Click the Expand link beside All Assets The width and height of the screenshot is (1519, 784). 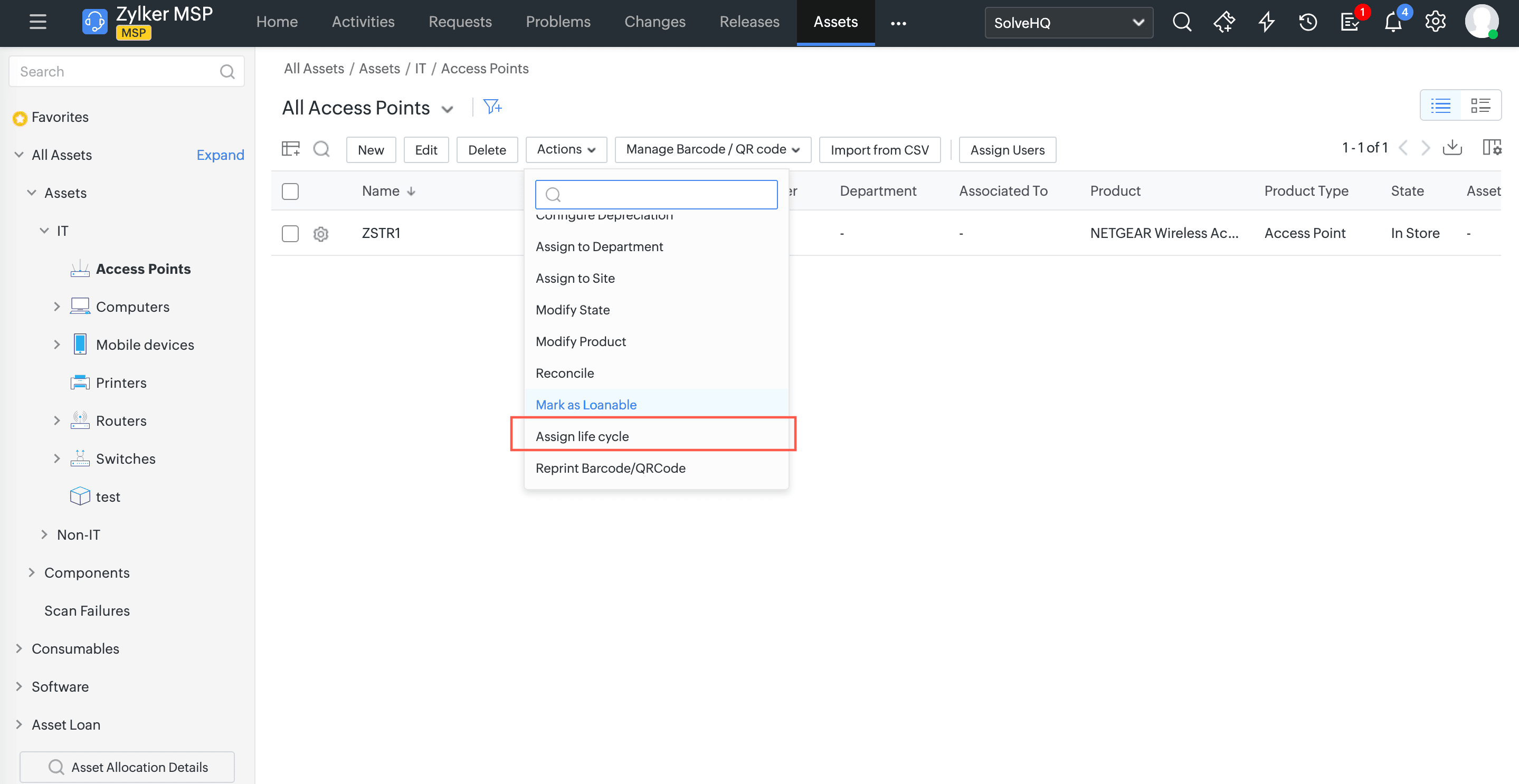(220, 155)
